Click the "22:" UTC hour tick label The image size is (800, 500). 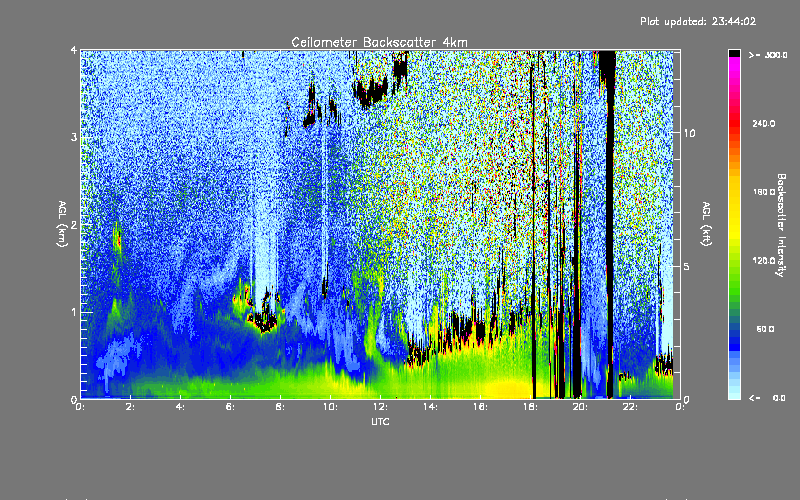[x=630, y=407]
